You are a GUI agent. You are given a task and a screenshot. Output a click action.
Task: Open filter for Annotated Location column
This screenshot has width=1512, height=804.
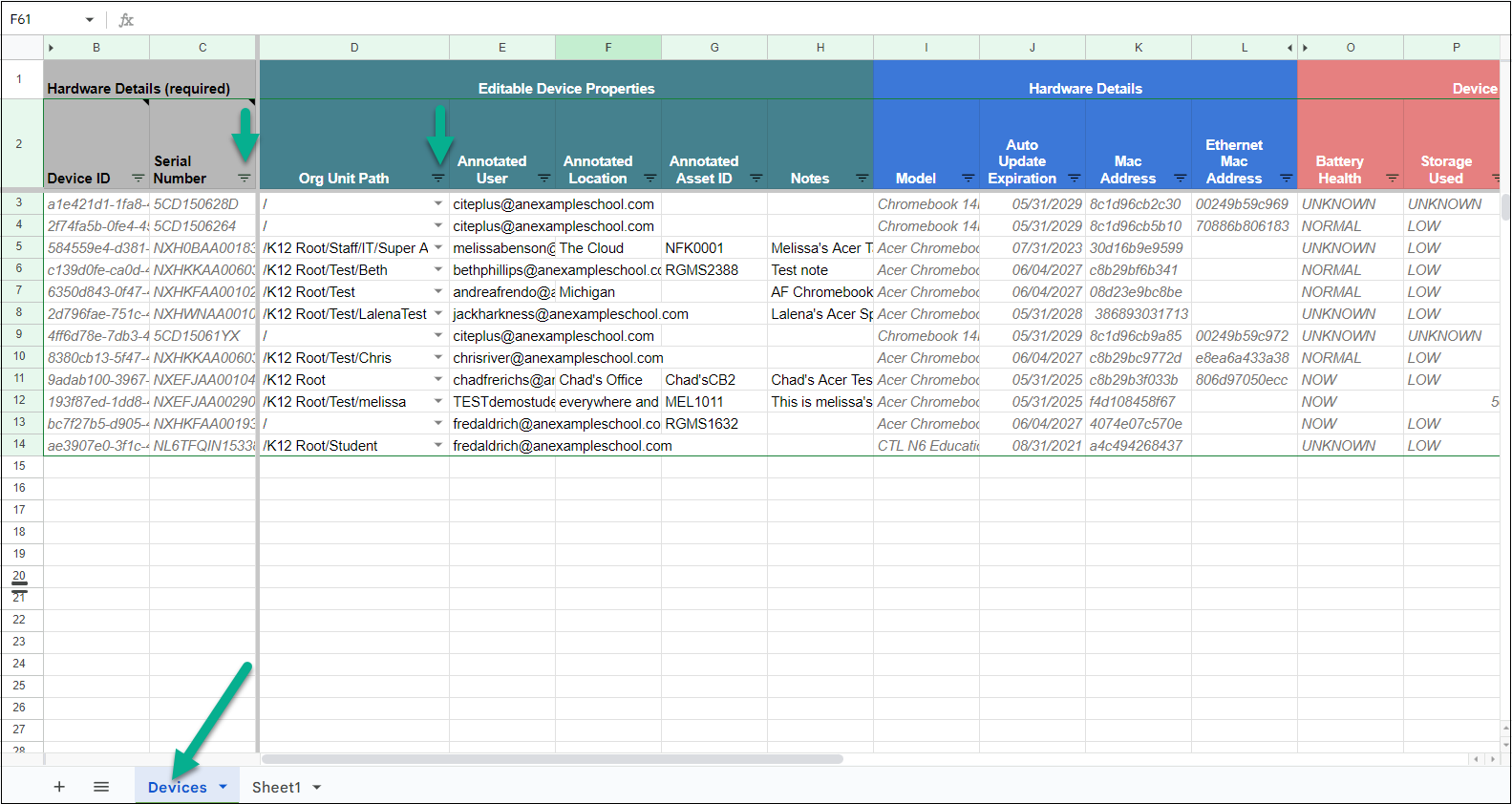(x=650, y=179)
